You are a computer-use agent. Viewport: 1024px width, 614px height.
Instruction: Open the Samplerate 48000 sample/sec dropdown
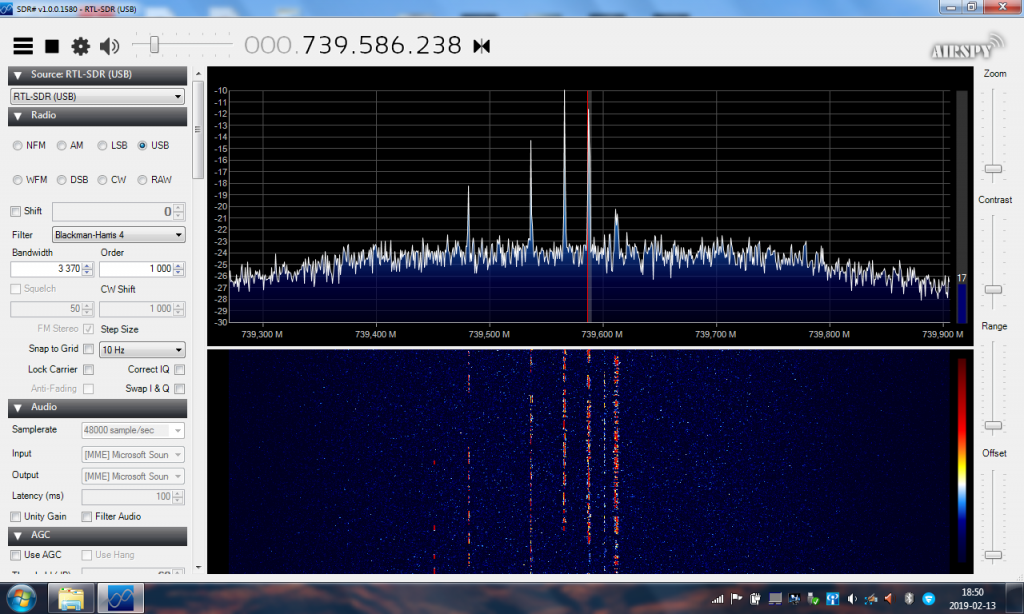tap(133, 430)
